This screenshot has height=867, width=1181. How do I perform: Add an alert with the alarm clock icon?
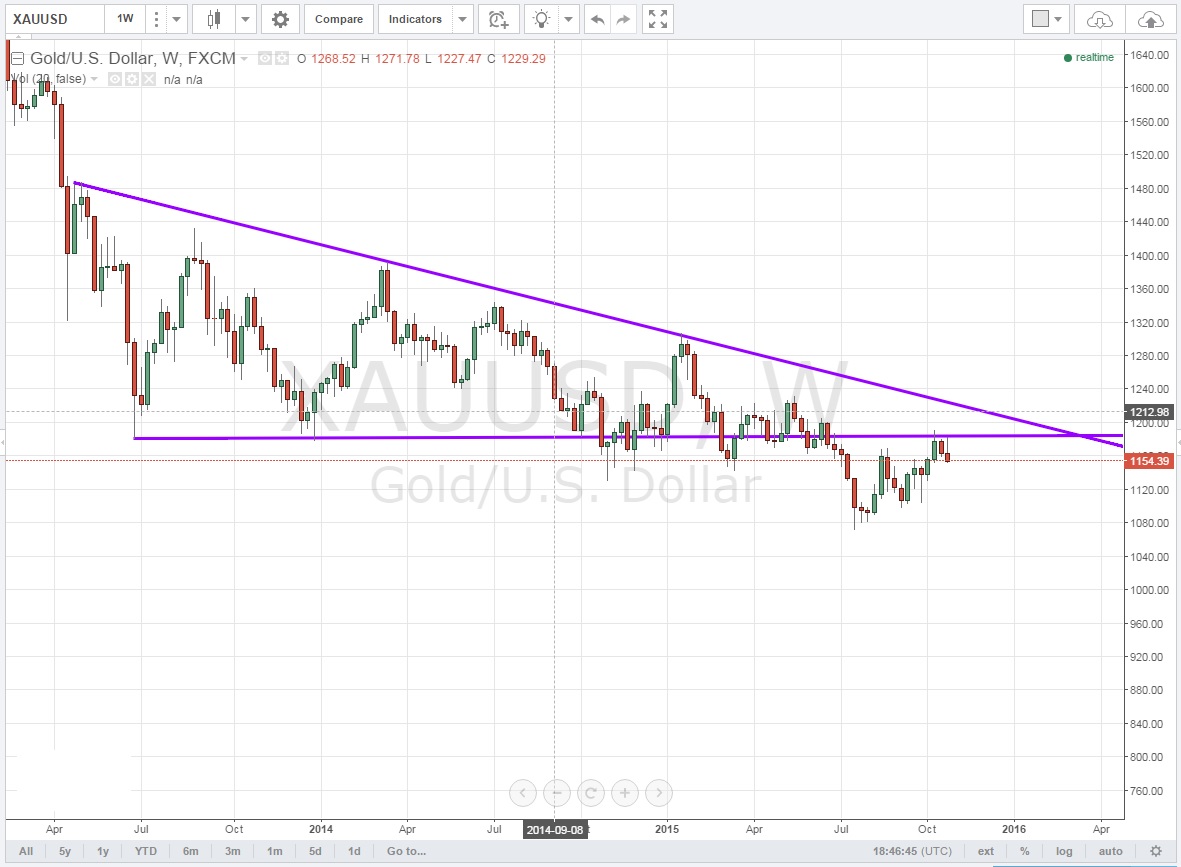(497, 19)
